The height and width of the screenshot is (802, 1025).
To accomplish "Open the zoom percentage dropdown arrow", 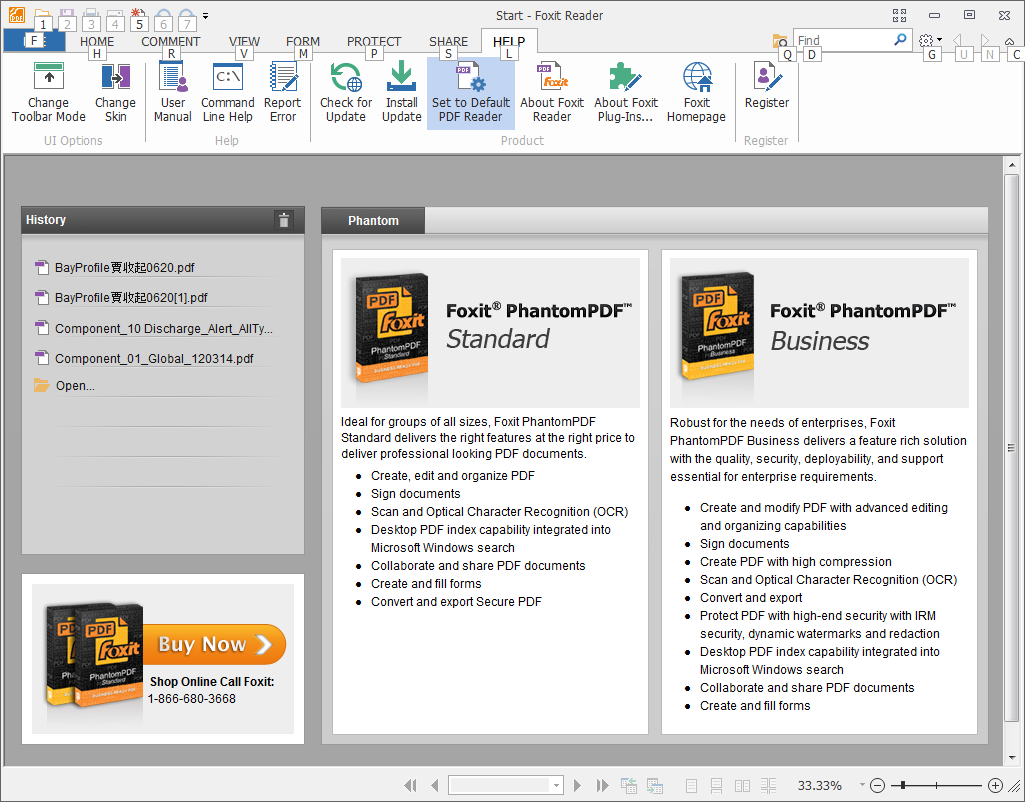I will [x=862, y=785].
